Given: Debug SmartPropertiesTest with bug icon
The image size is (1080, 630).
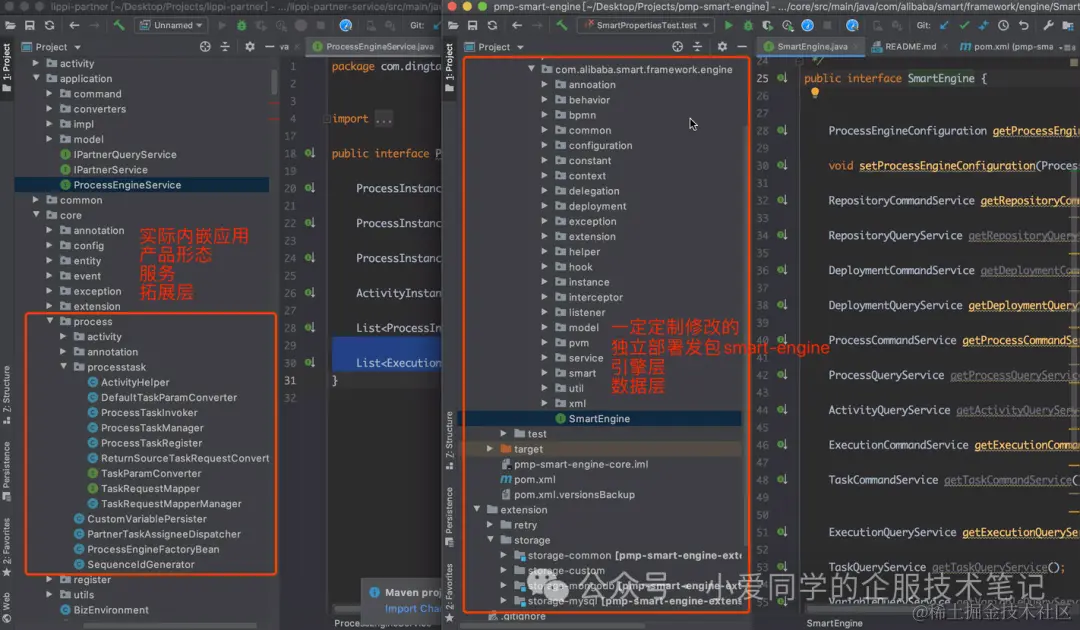Looking at the screenshot, I should click(x=748, y=25).
